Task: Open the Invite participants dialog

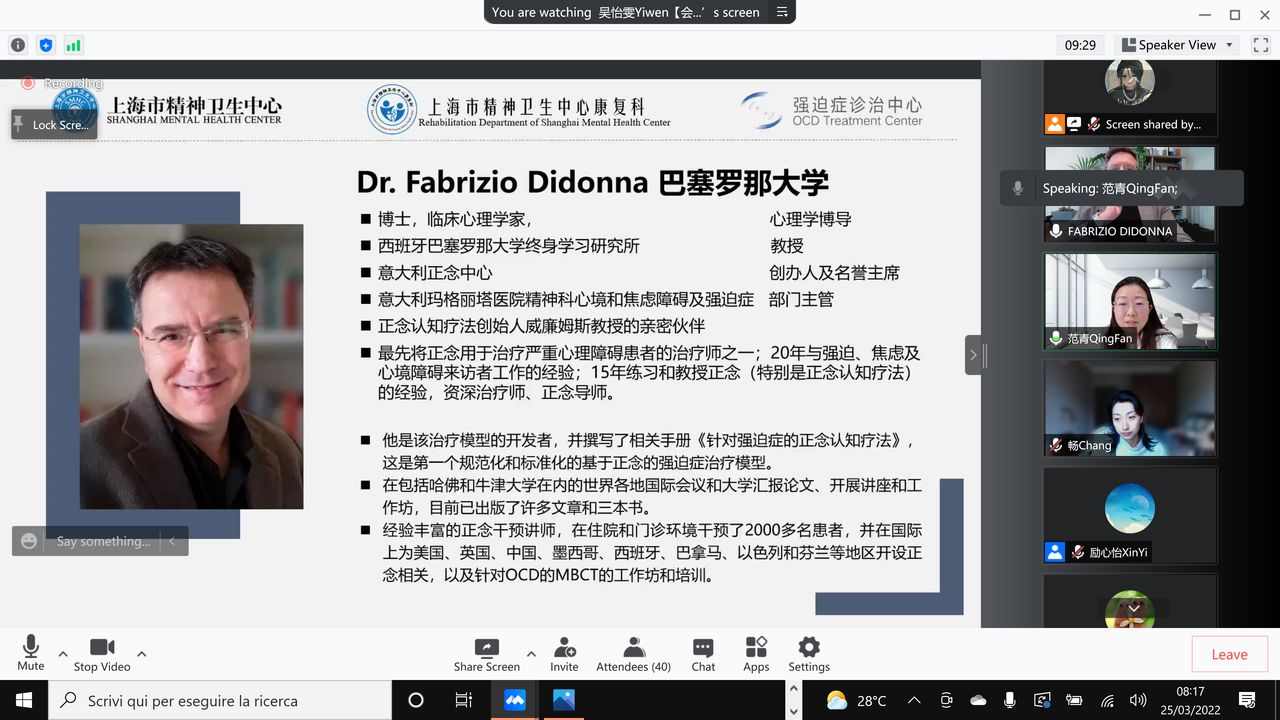Action: point(564,654)
